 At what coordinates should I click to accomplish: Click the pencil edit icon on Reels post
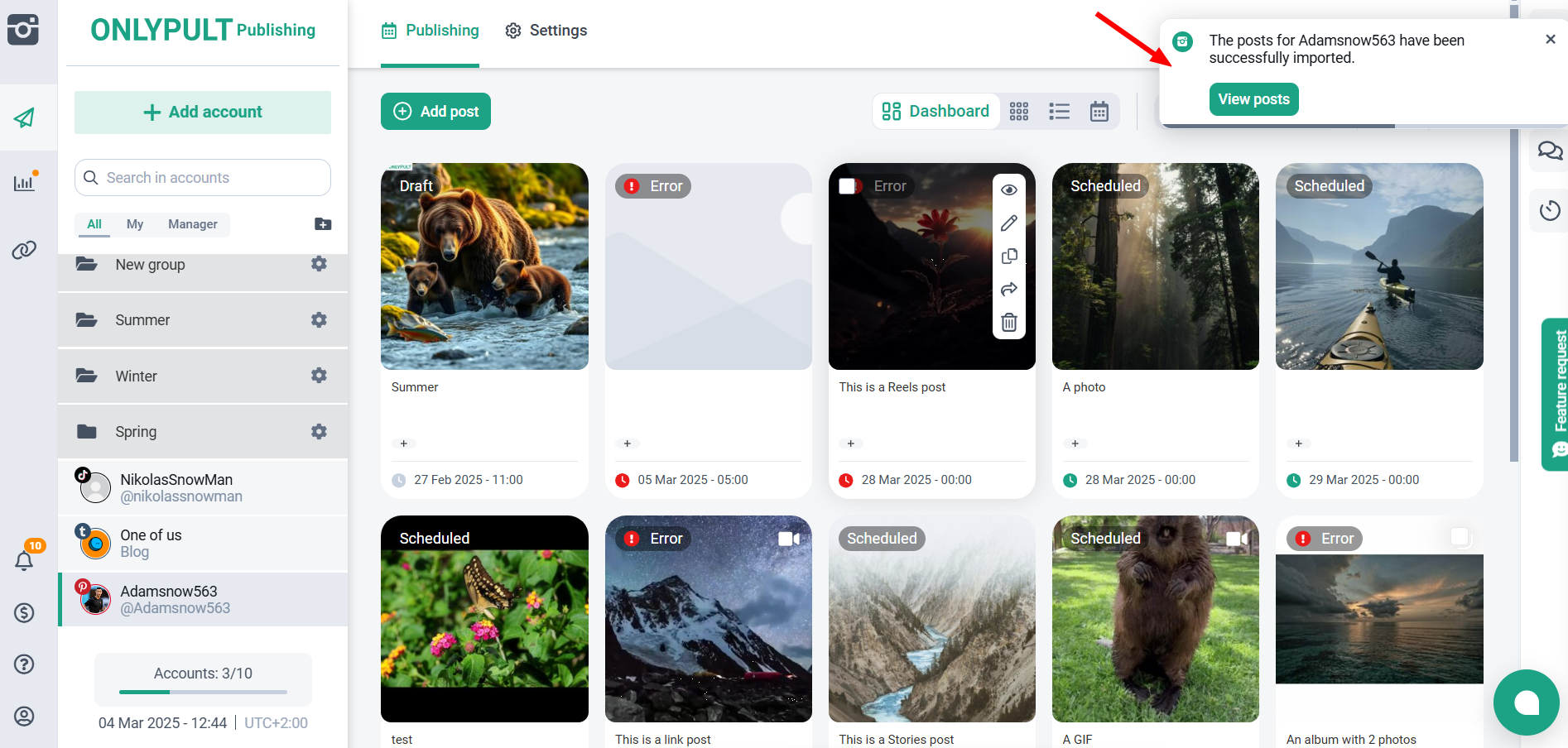1008,223
